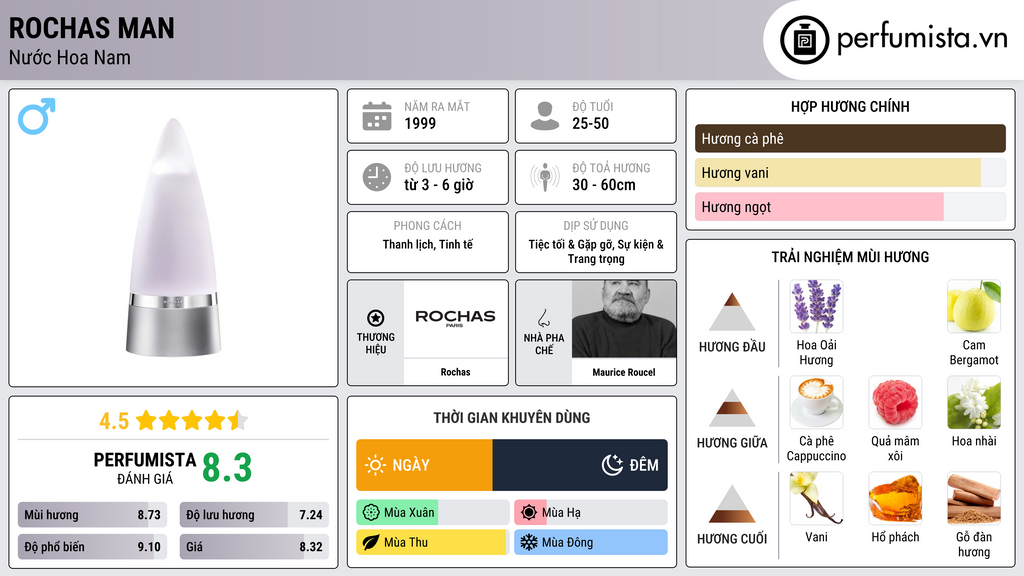Click the Cà phê Cappuccino cup image
1024x576 pixels.
tap(816, 402)
